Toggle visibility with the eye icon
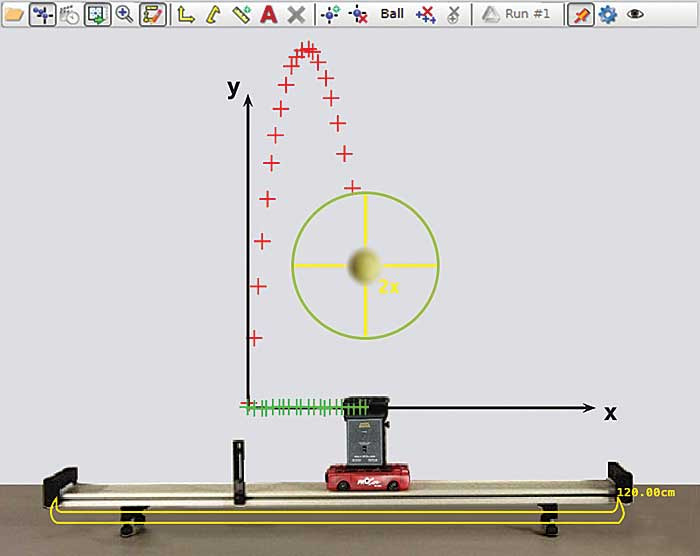The image size is (700, 556). click(x=635, y=14)
